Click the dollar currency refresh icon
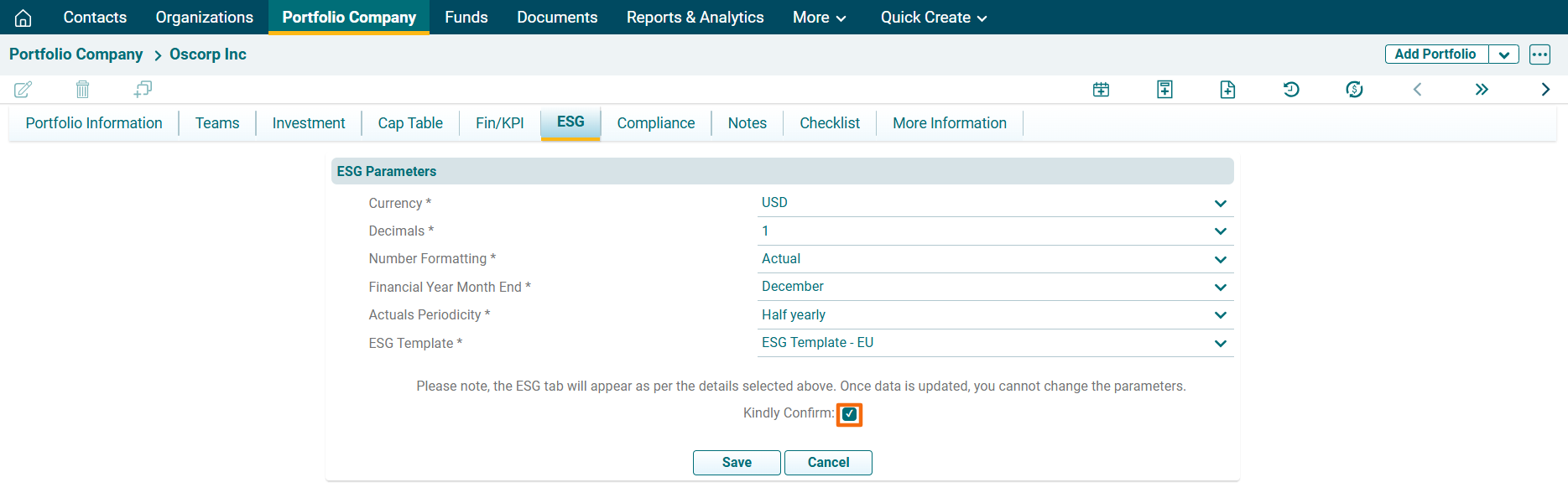 pos(1354,90)
